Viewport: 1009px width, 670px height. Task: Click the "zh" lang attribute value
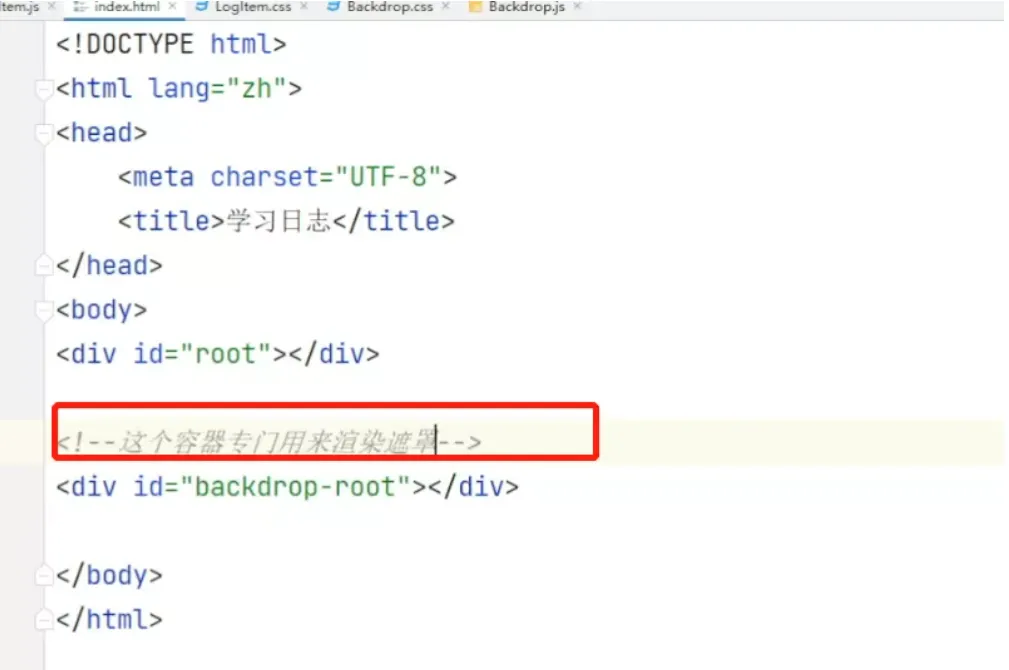[x=256, y=89]
